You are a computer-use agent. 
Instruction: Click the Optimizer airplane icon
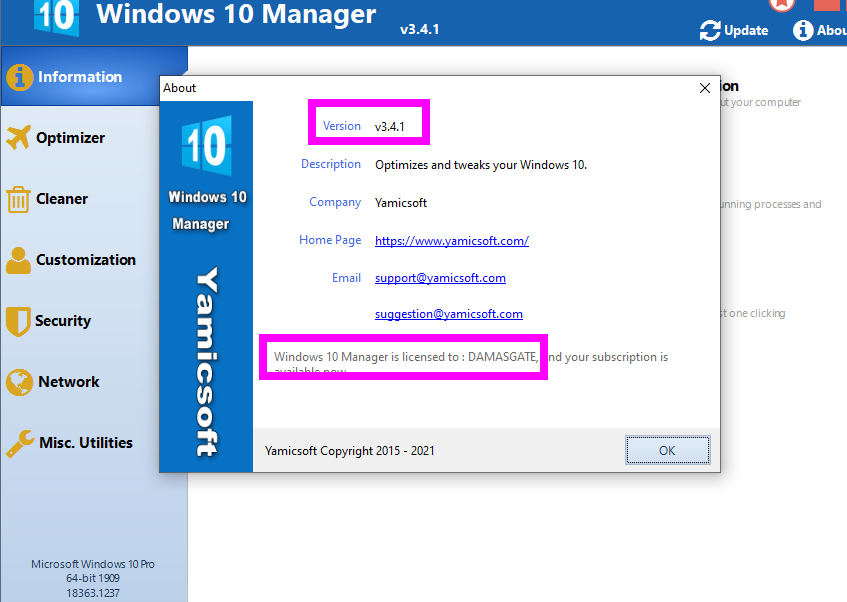point(18,137)
